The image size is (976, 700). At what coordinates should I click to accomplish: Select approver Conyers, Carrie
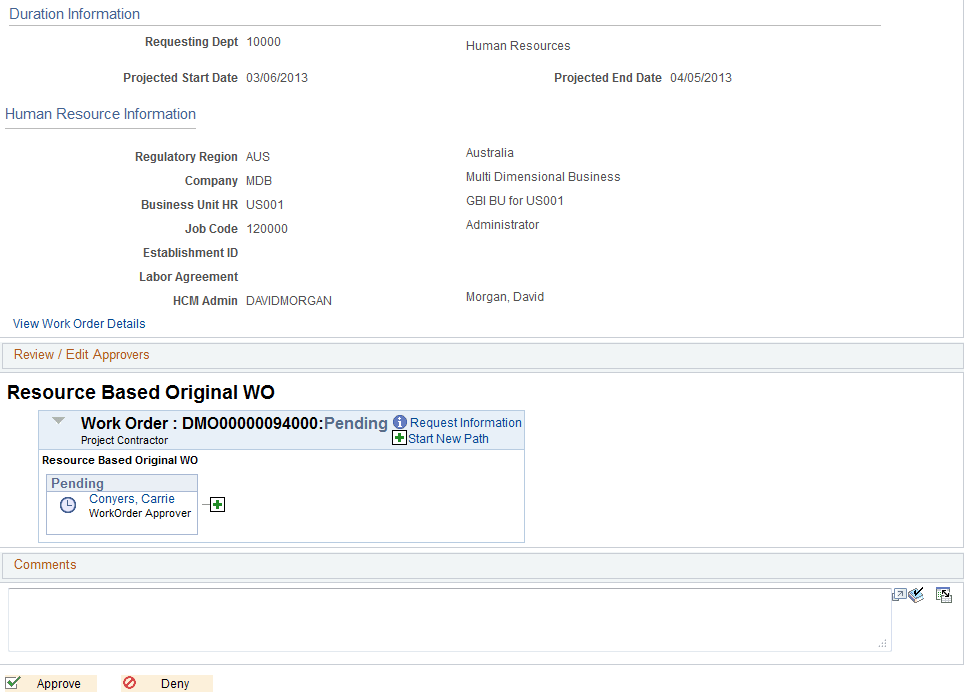coord(131,498)
